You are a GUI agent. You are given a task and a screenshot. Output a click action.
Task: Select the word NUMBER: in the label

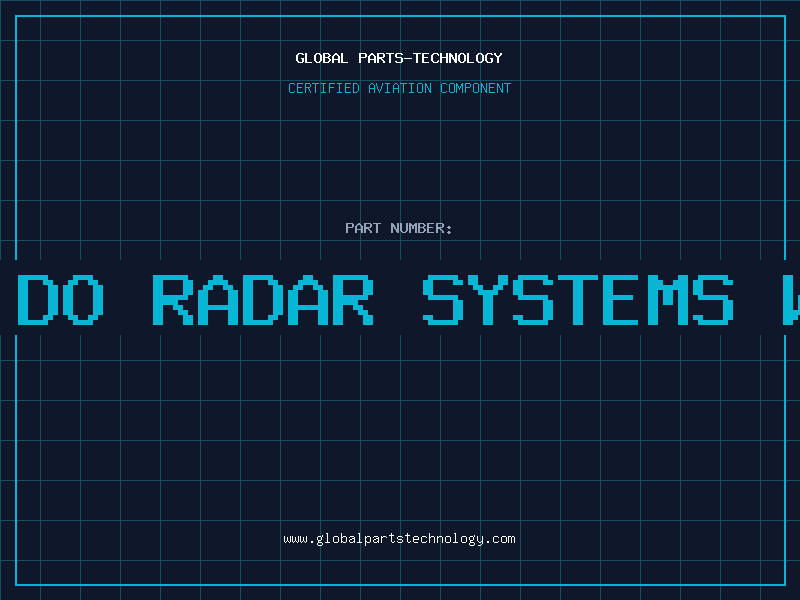pyautogui.click(x=421, y=228)
